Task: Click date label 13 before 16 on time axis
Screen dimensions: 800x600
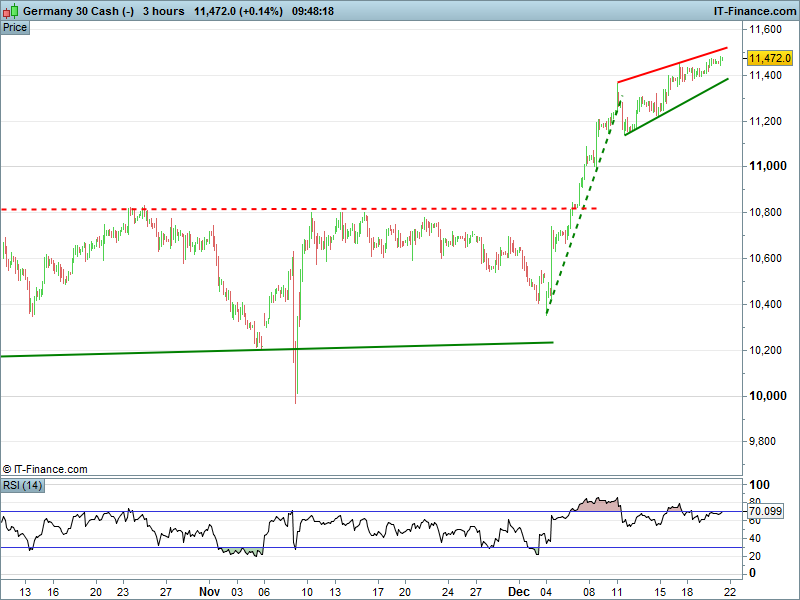Action: click(25, 592)
